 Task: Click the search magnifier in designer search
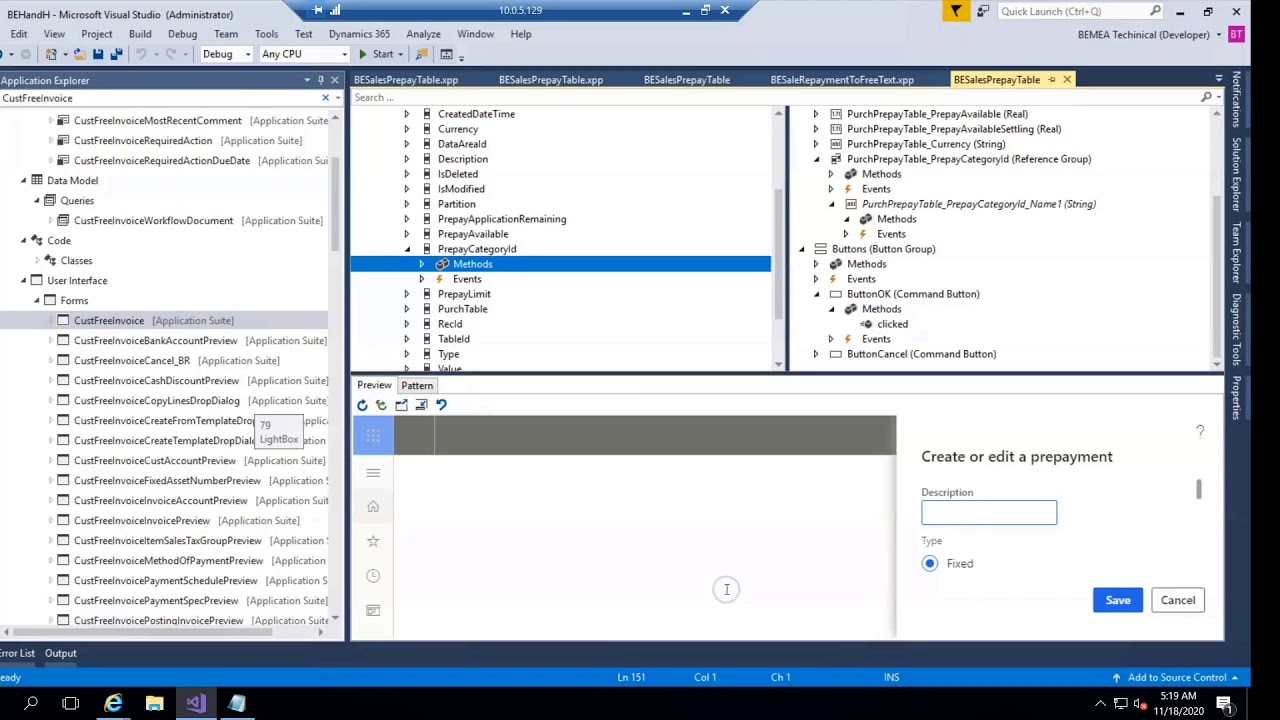point(1206,97)
